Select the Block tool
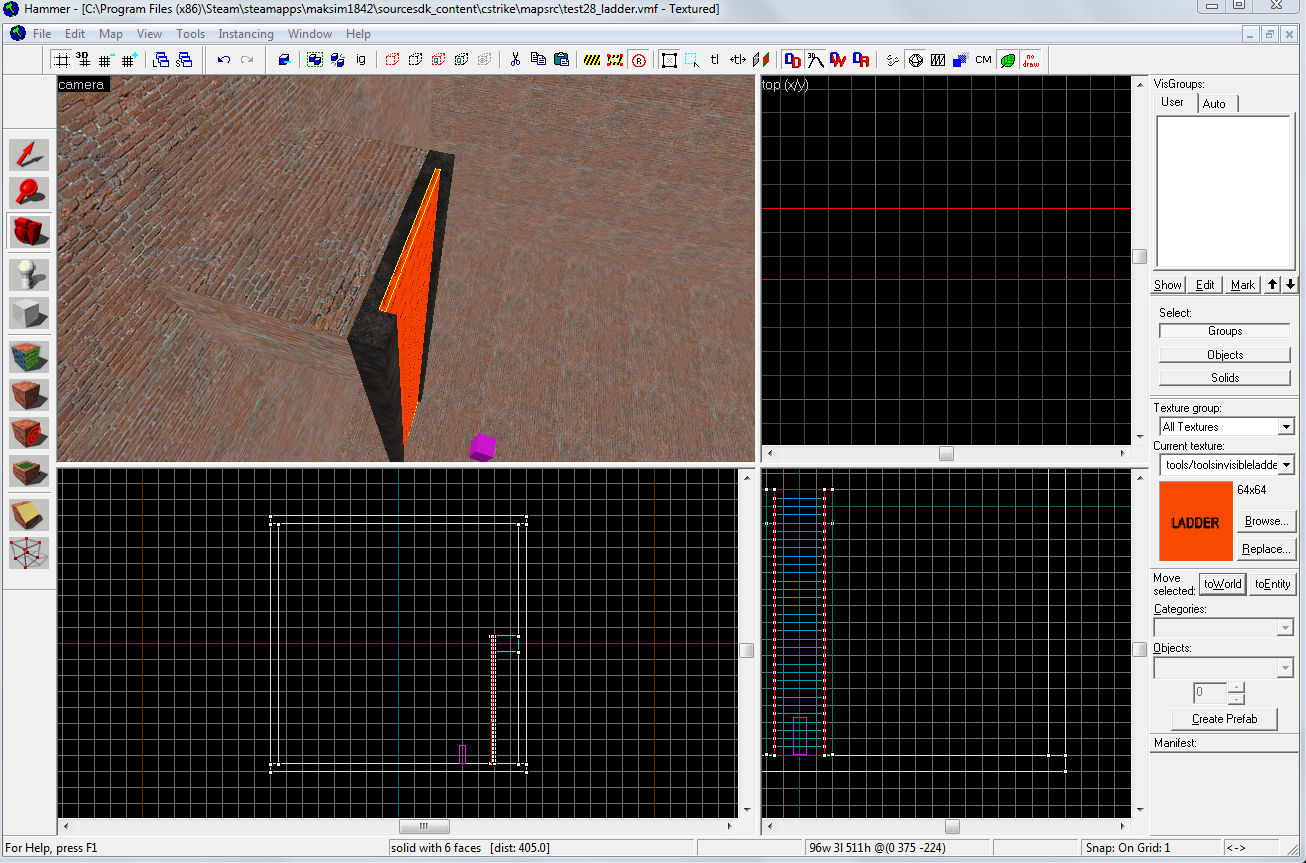The height and width of the screenshot is (863, 1306). click(x=29, y=313)
